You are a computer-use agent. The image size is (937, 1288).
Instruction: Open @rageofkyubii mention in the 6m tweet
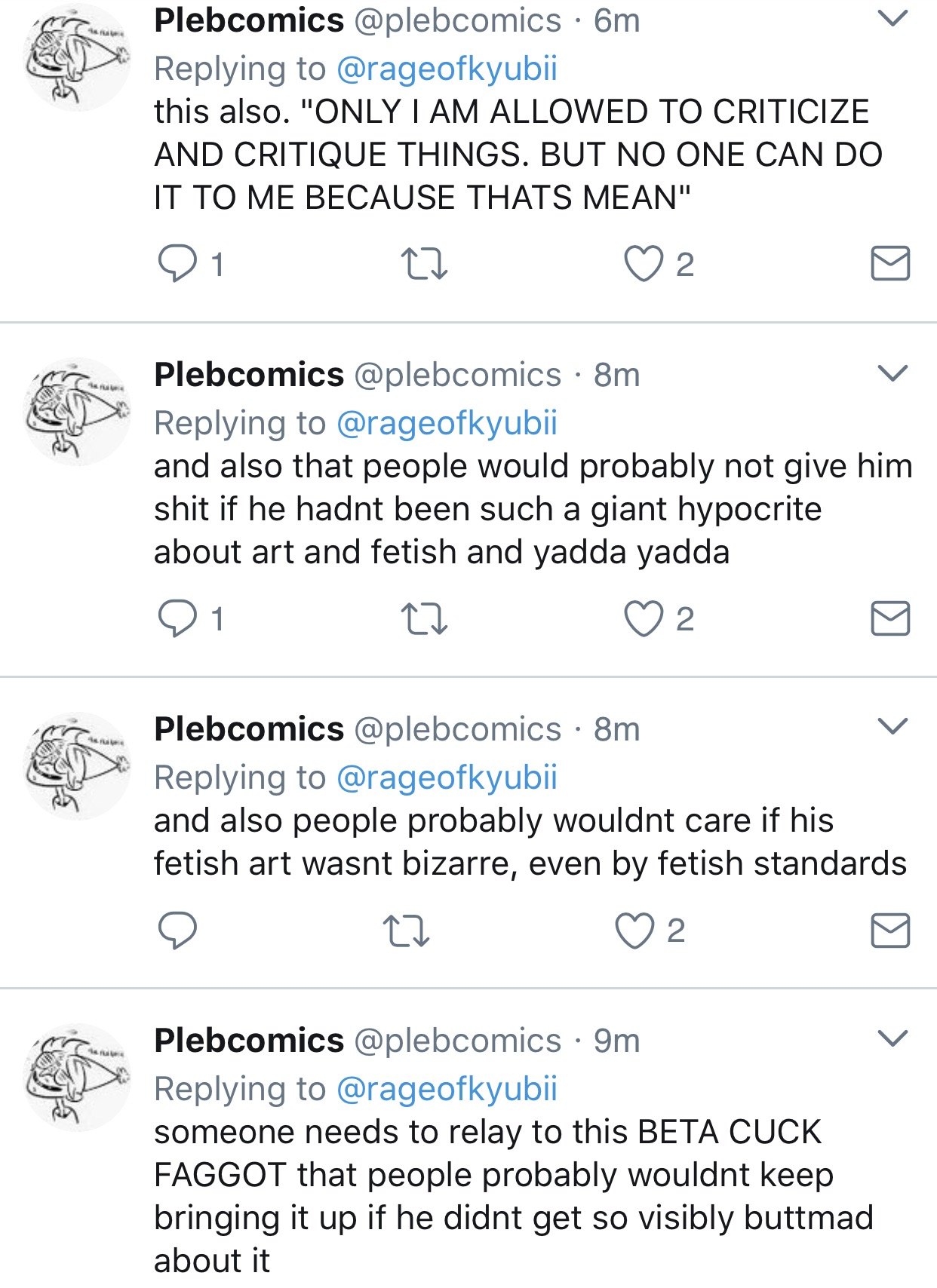click(x=447, y=69)
